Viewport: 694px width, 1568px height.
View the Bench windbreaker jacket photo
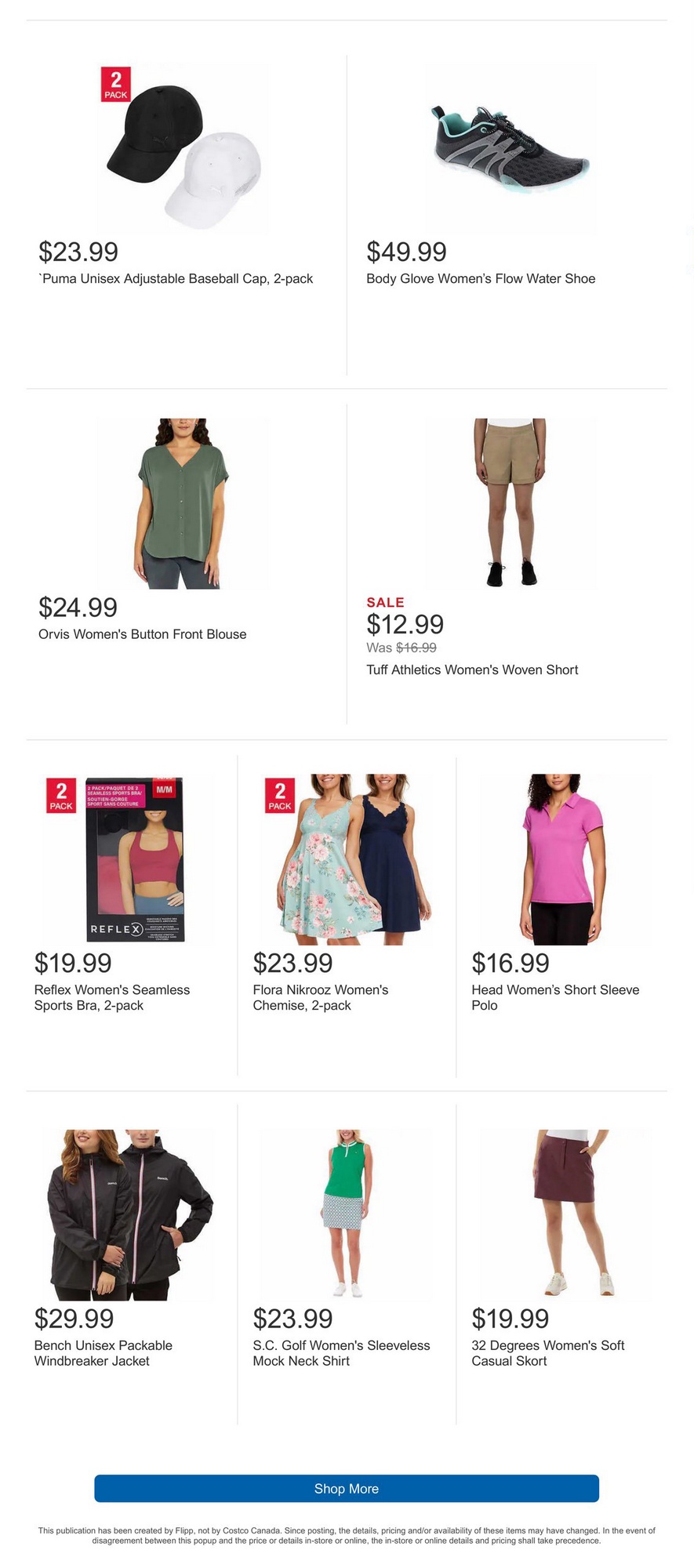[x=127, y=1215]
